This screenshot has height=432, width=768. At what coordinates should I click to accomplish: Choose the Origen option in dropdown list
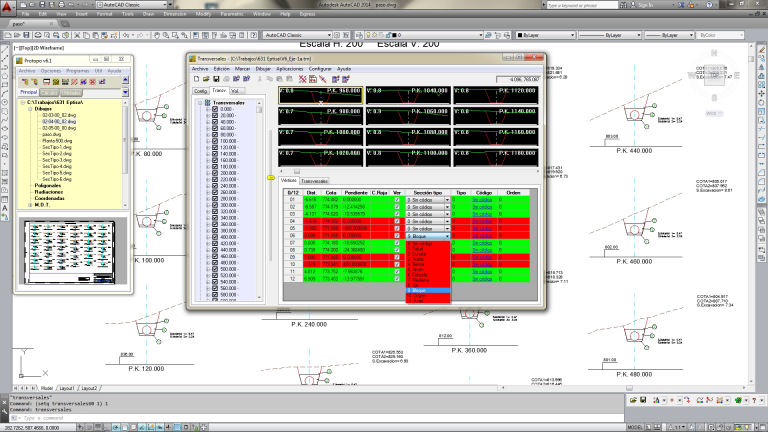pos(428,296)
